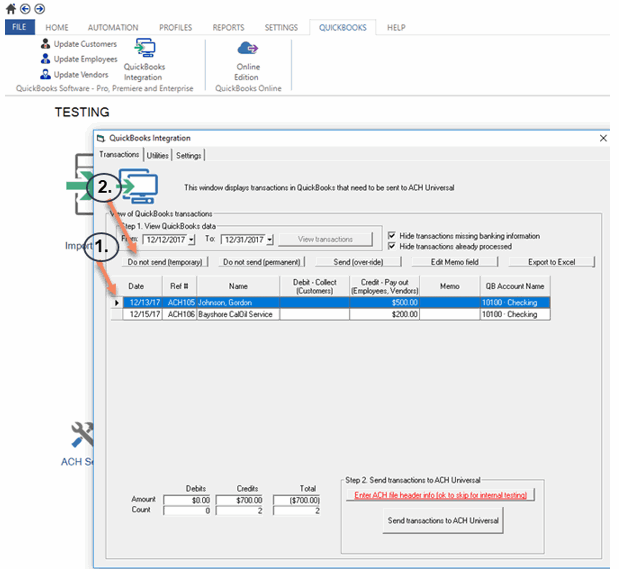Open the To date dropdown
The image size is (619, 569).
269,240
